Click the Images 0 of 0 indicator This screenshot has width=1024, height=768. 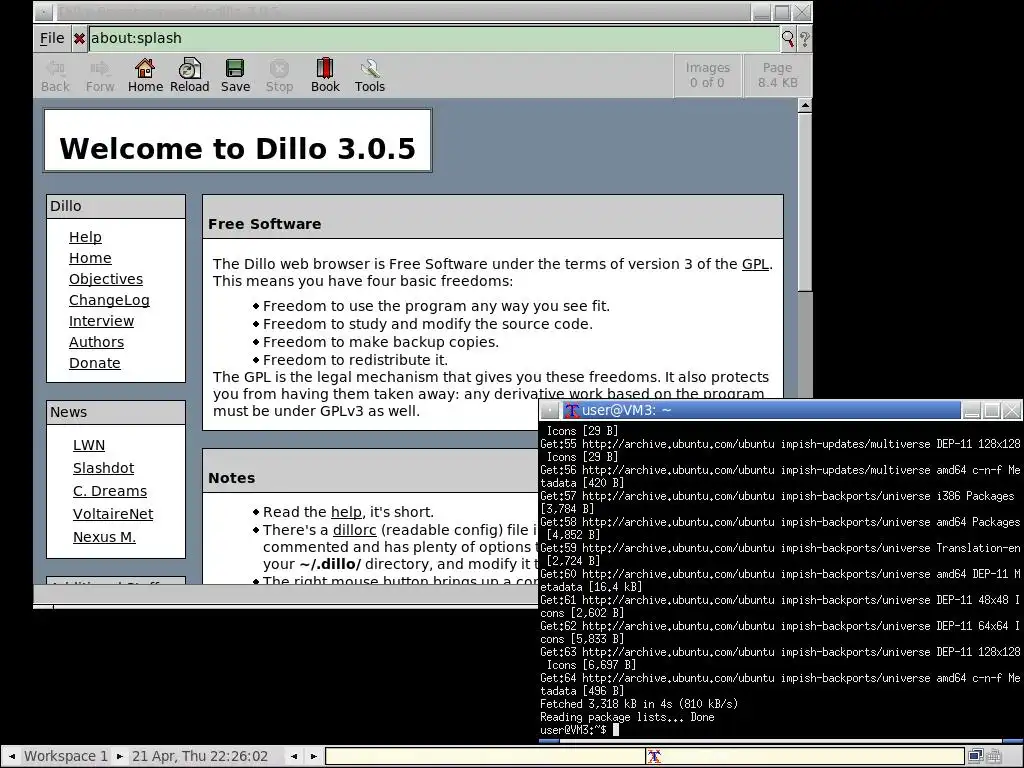pyautogui.click(x=707, y=75)
